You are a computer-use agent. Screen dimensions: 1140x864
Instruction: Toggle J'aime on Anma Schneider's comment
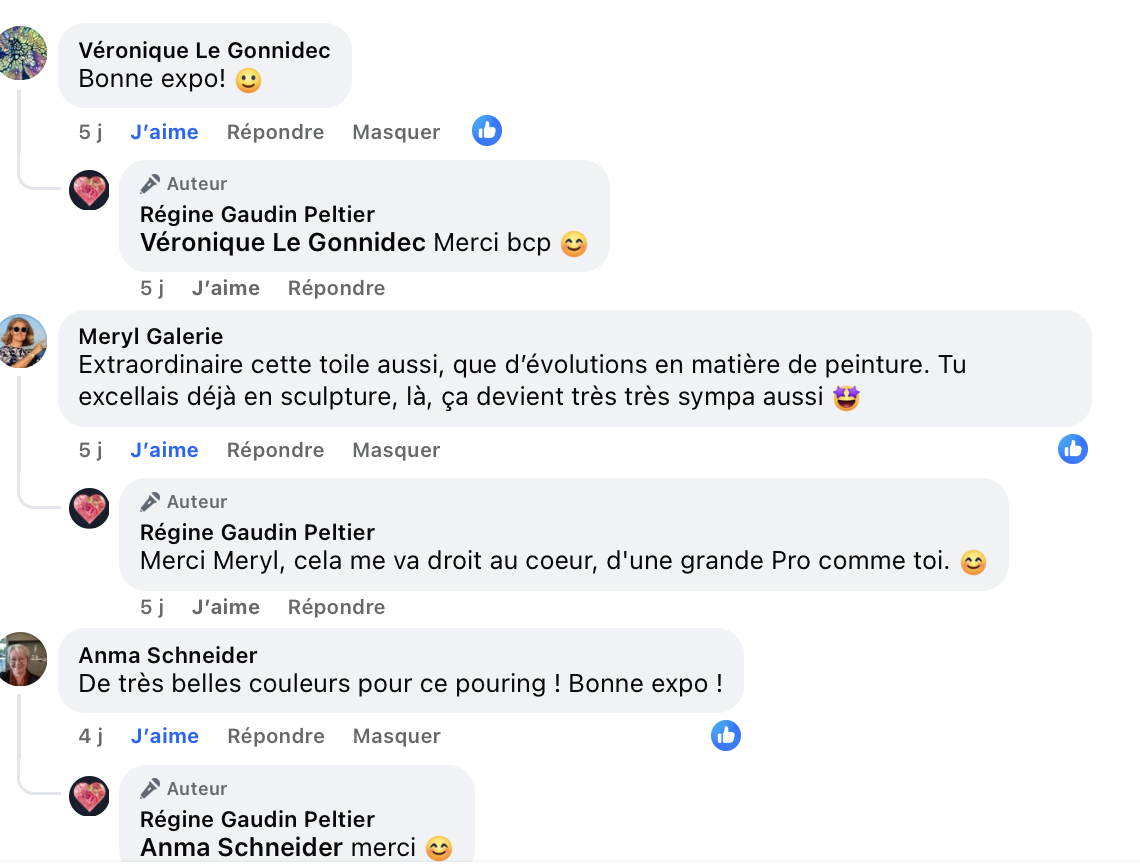(x=164, y=736)
